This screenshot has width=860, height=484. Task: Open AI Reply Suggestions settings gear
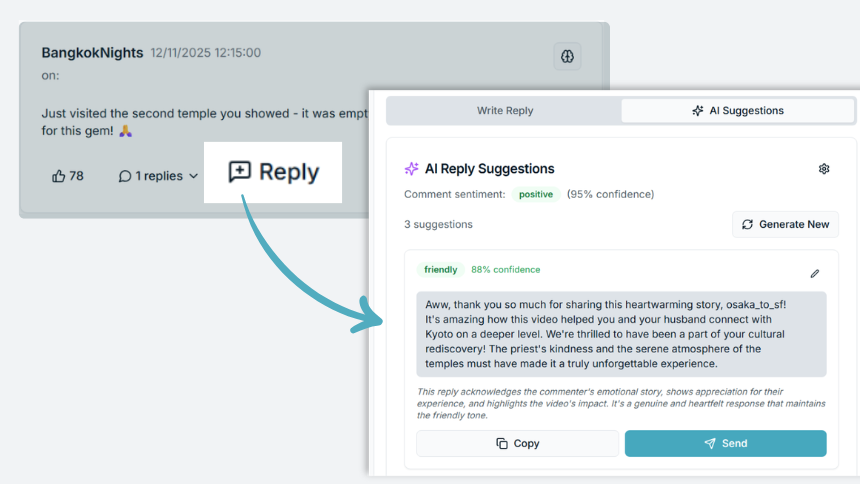(x=824, y=169)
